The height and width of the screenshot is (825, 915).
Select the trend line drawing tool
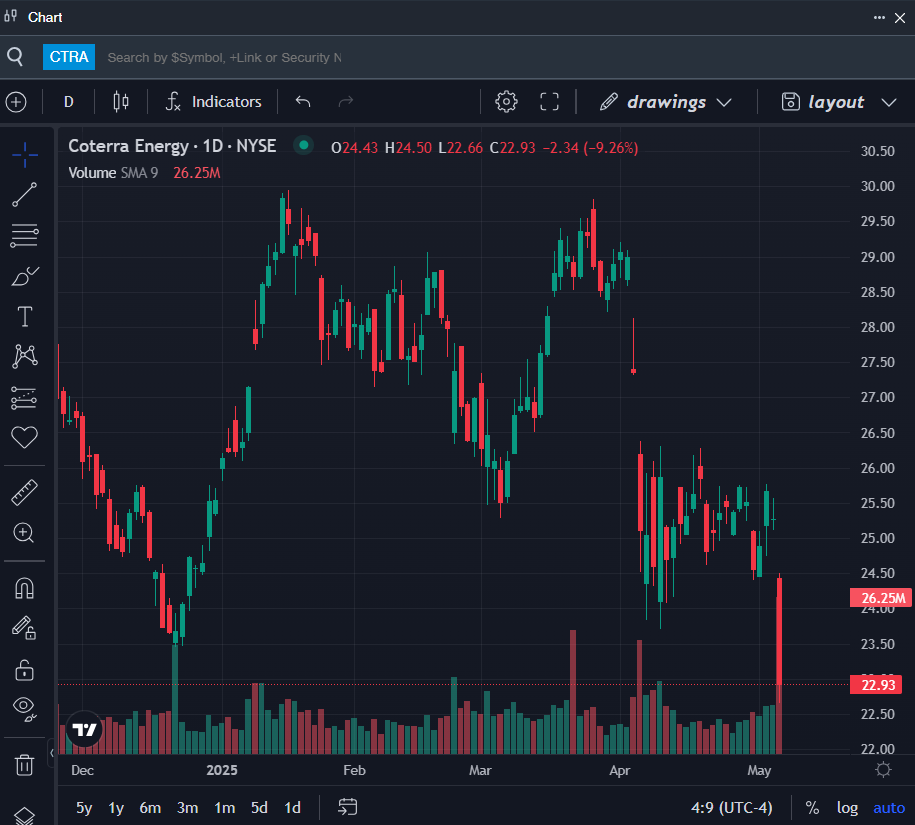25,195
